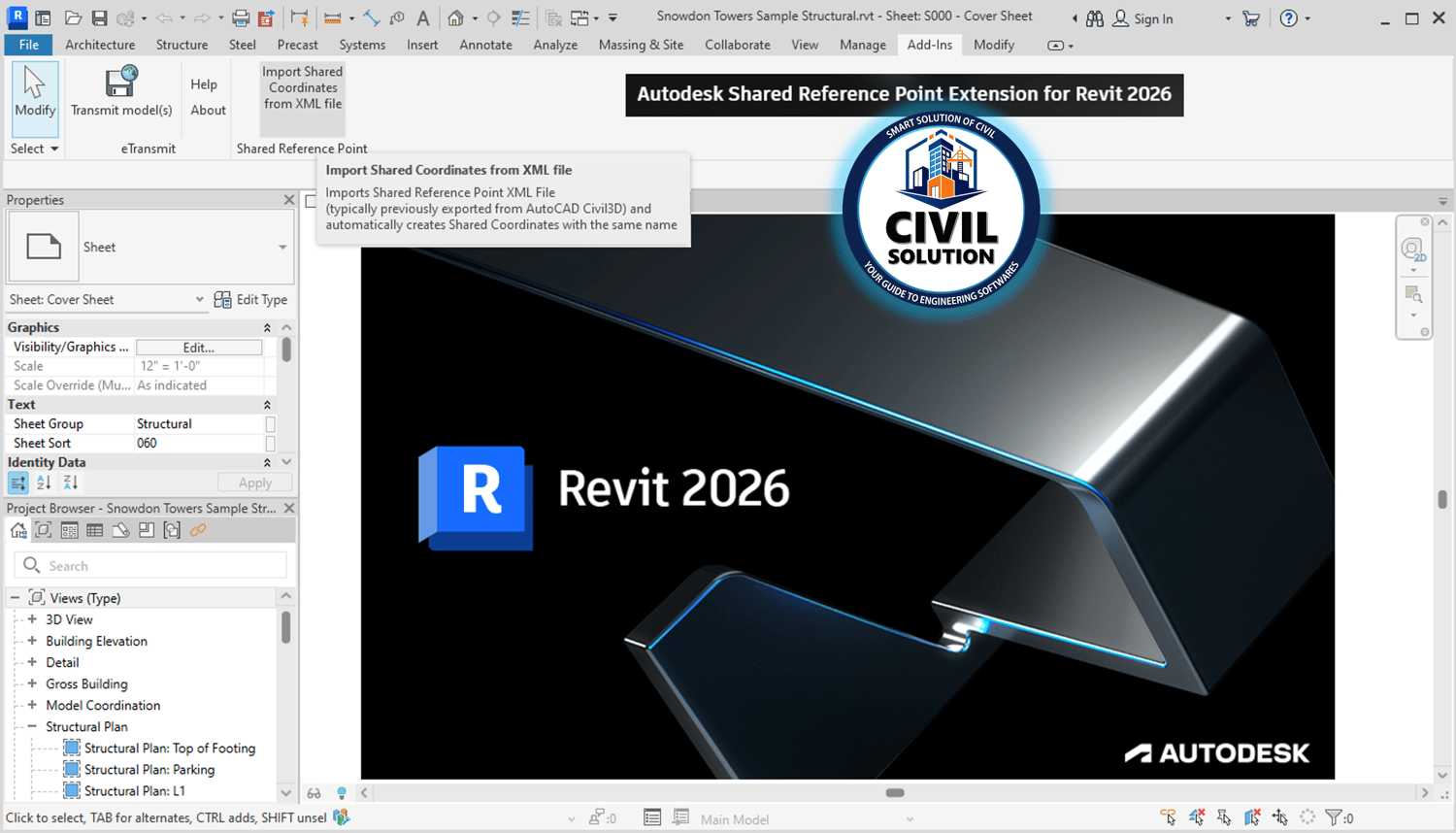Click the Switch Windows icon
Image resolution: width=1456 pixels, height=833 pixels.
coord(579,17)
